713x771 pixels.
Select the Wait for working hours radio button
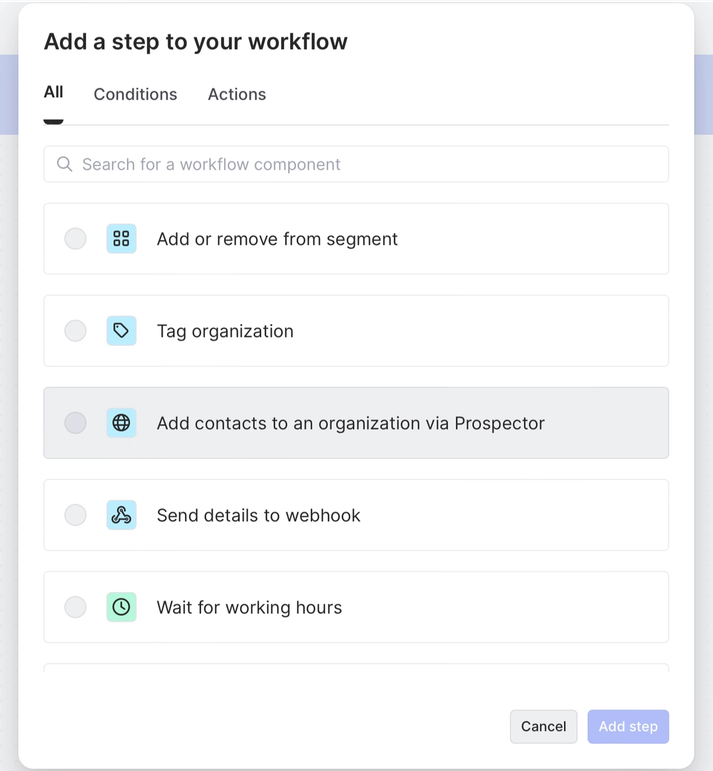75,607
